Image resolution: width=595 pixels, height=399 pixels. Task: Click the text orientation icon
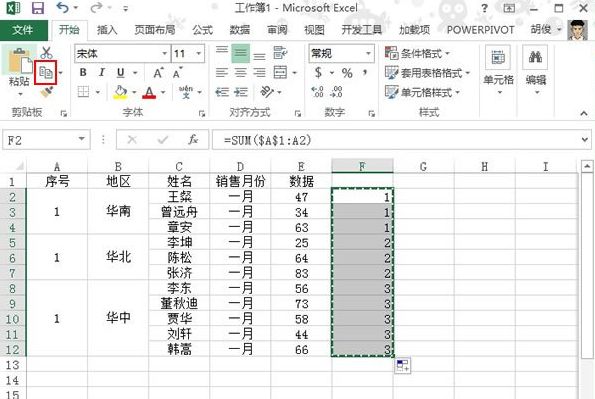267,91
